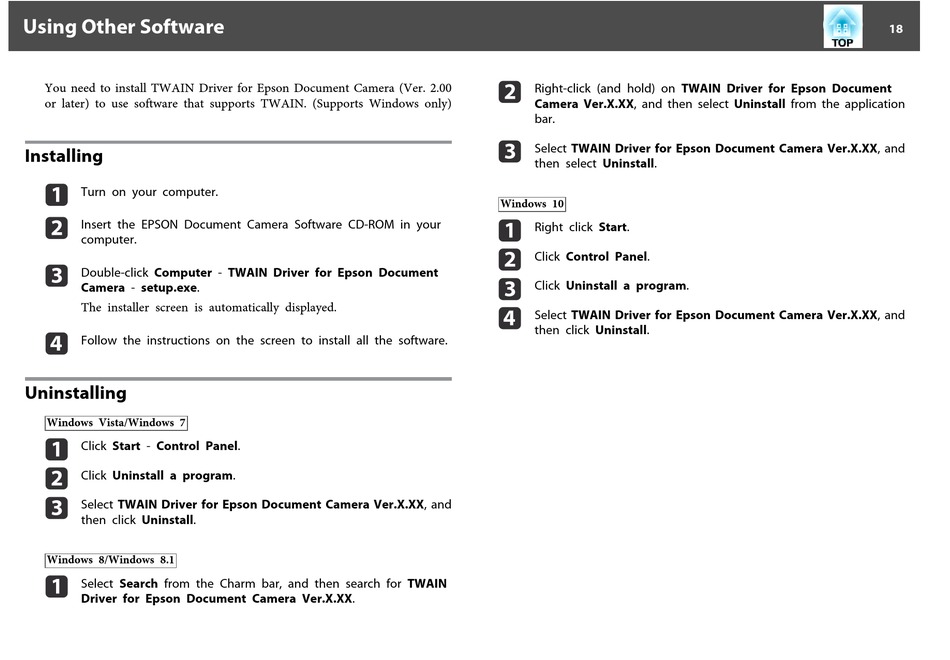Click the intro paragraph "You need to install TWAIN Driver"

[x=248, y=96]
